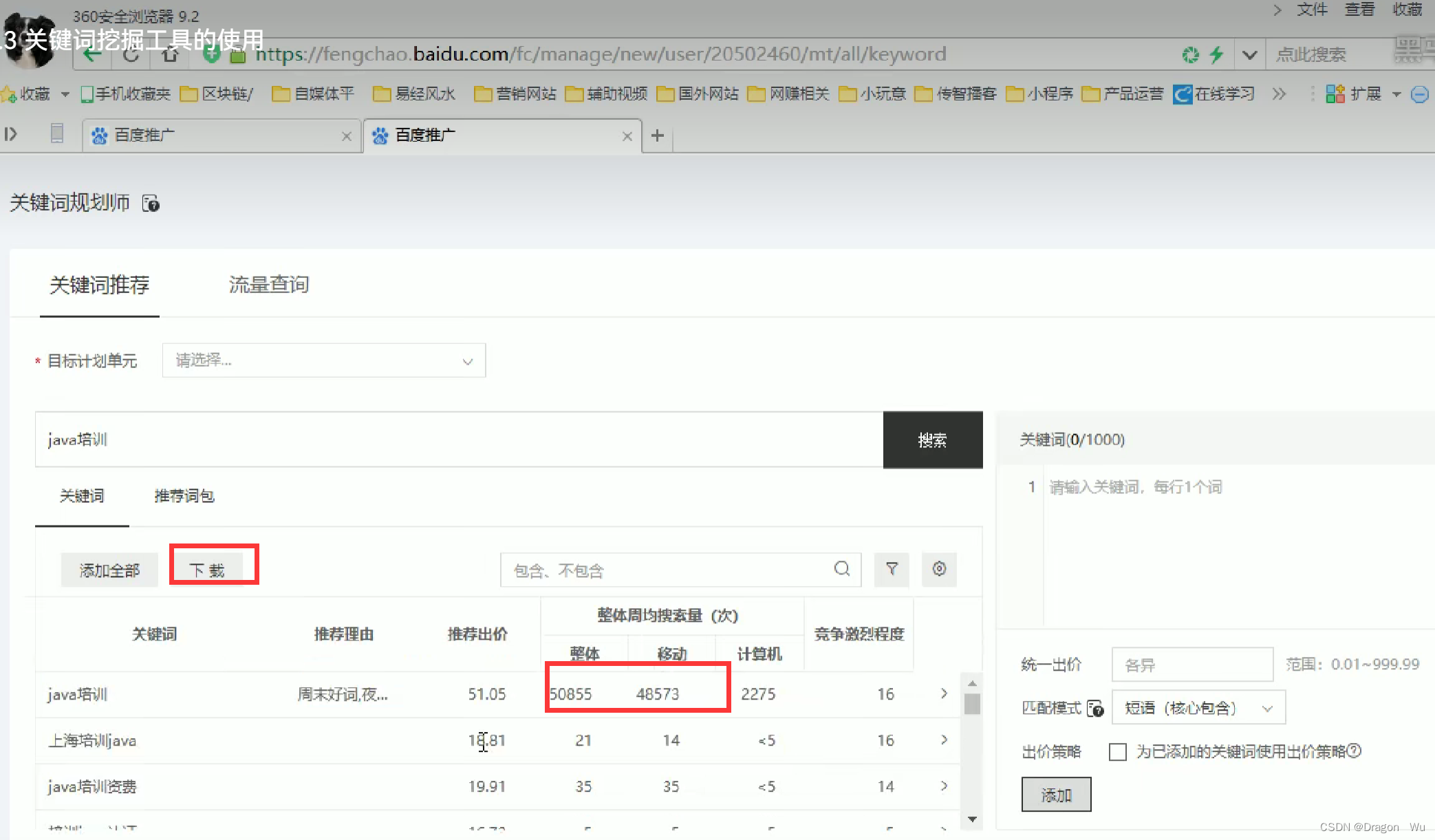Click the funnel filter icon
The image size is (1435, 840).
pos(892,569)
